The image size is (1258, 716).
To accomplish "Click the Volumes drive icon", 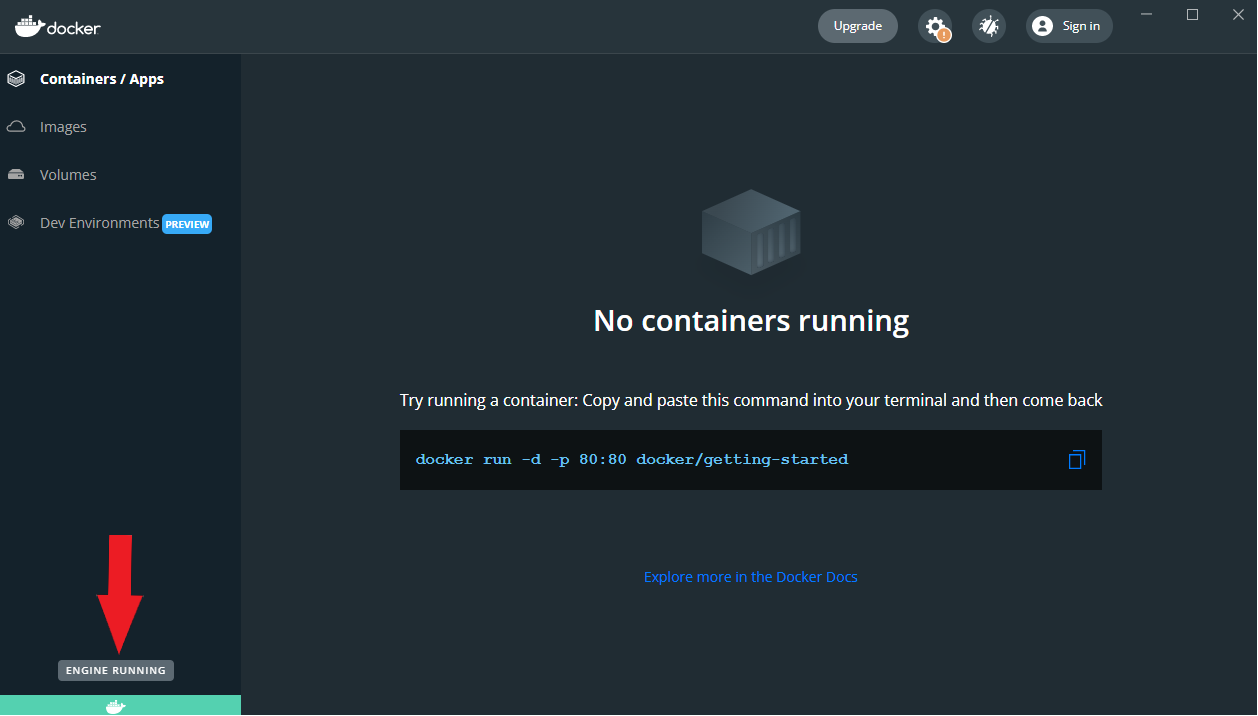I will click(x=16, y=175).
